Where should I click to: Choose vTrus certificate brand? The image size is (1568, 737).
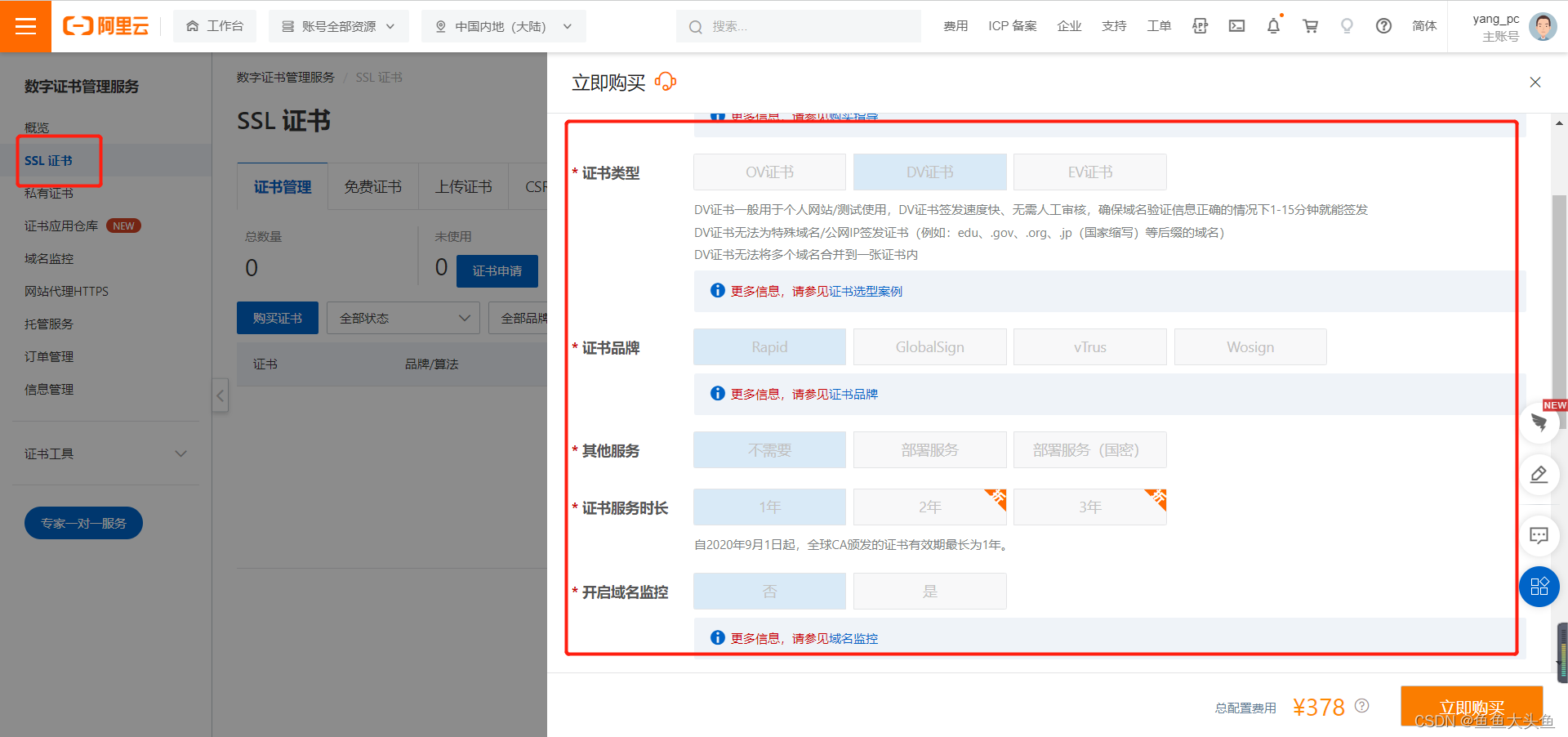coord(1089,347)
